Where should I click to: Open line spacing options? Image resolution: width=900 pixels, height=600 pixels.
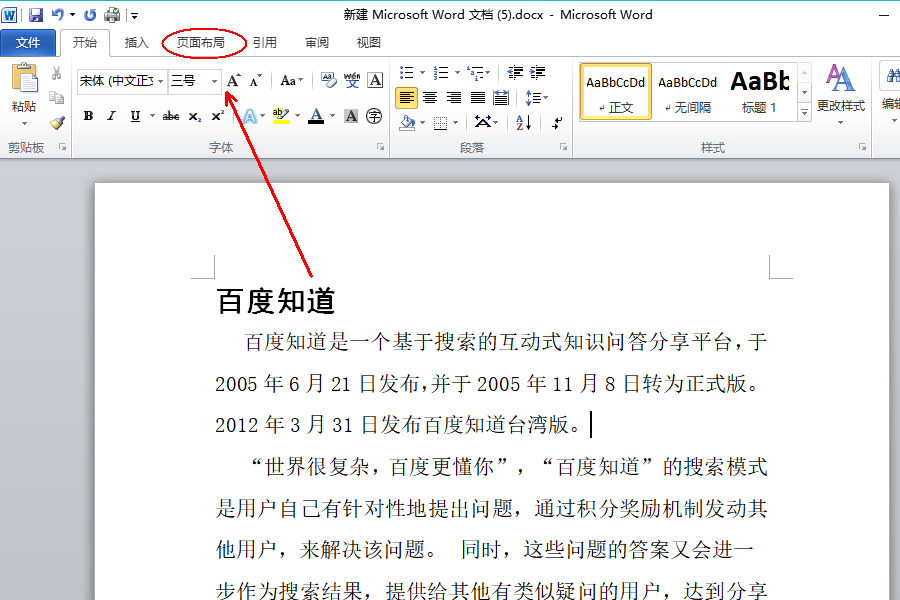536,98
